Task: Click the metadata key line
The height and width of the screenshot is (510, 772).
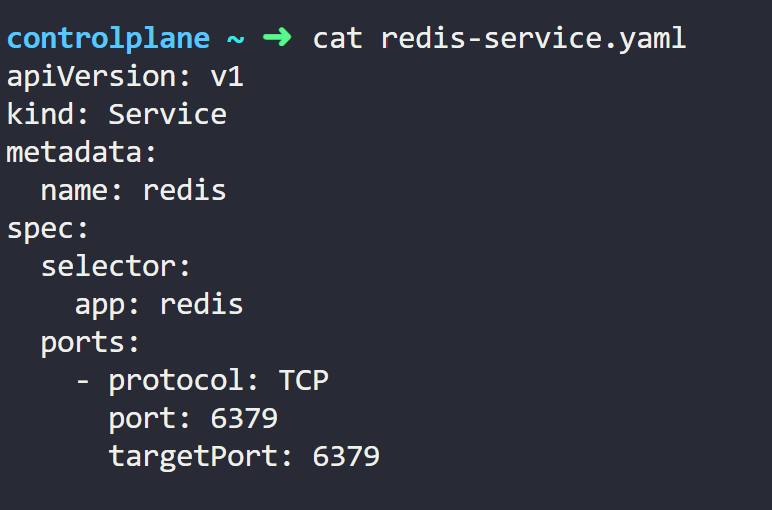Action: pos(81,152)
